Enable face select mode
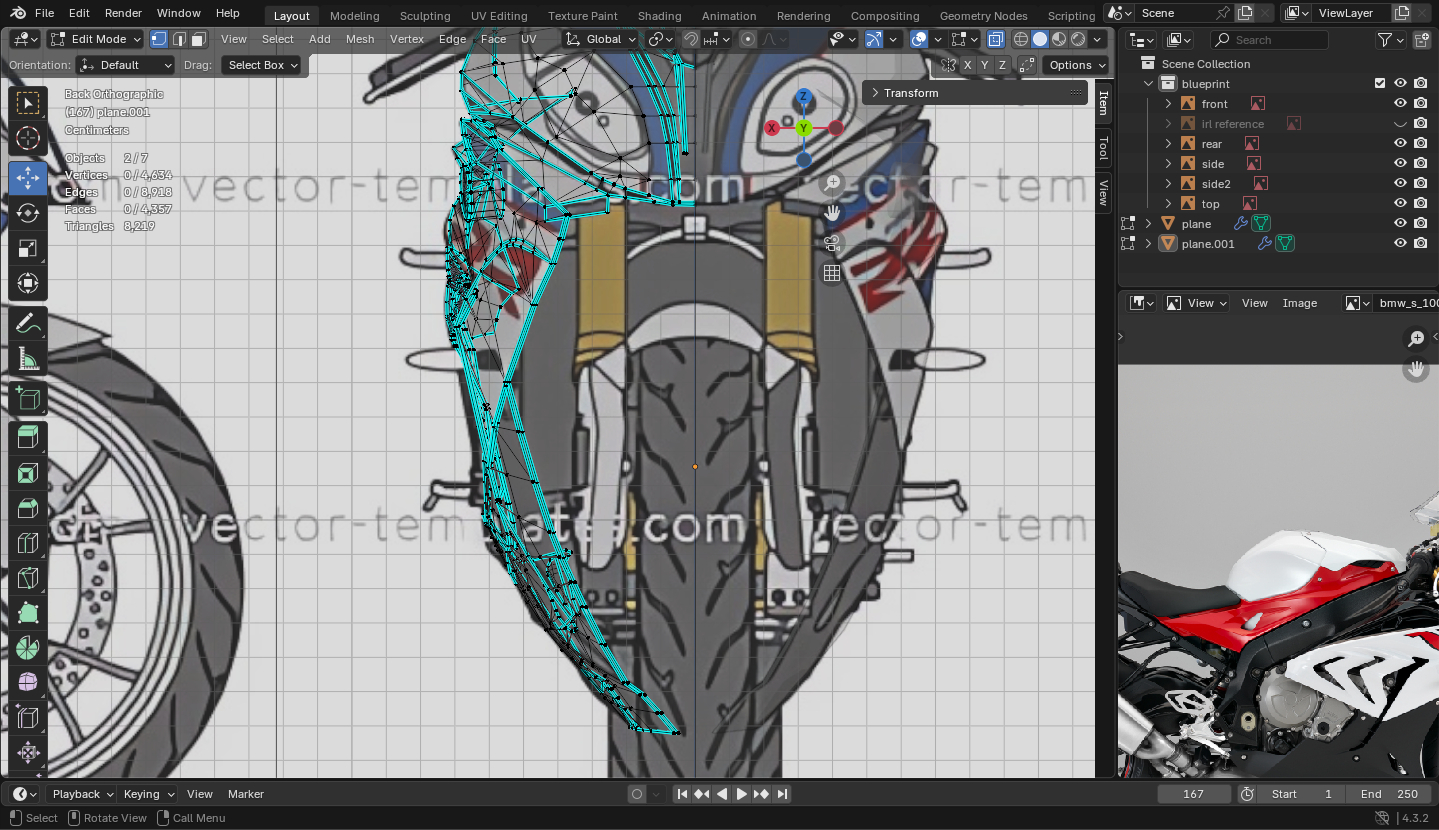 (199, 39)
